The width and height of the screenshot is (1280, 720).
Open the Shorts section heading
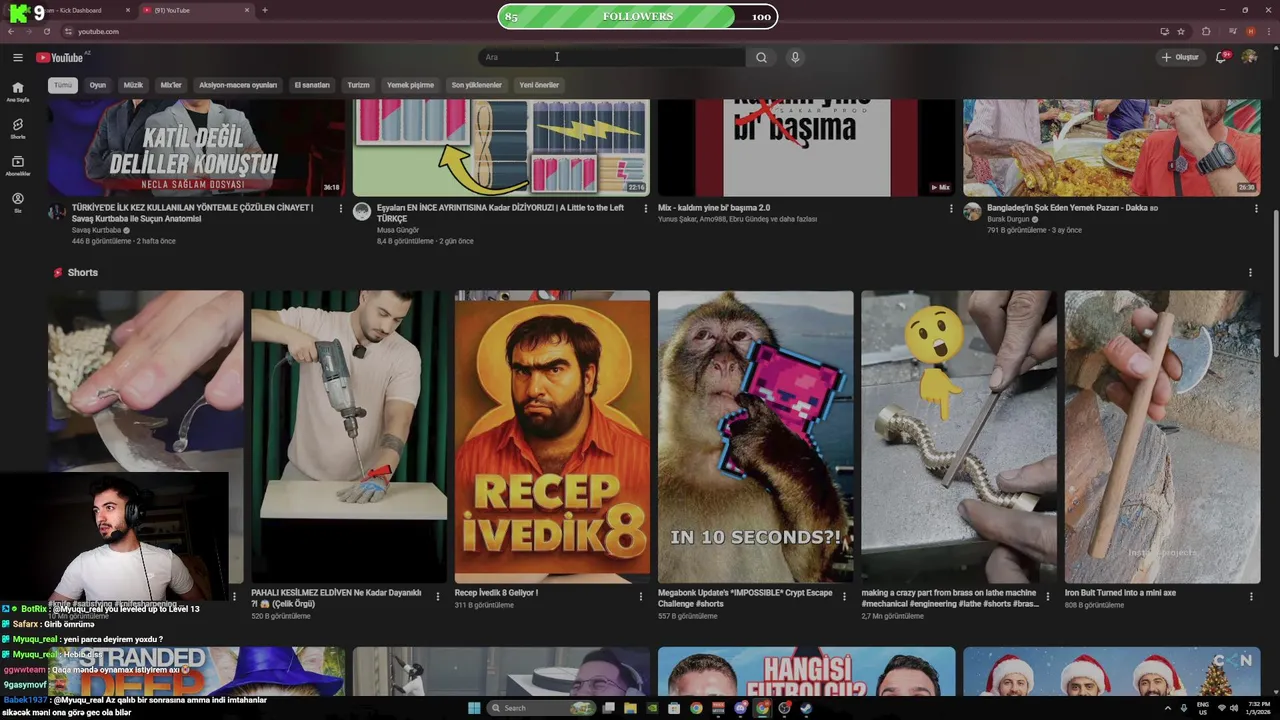tap(82, 272)
